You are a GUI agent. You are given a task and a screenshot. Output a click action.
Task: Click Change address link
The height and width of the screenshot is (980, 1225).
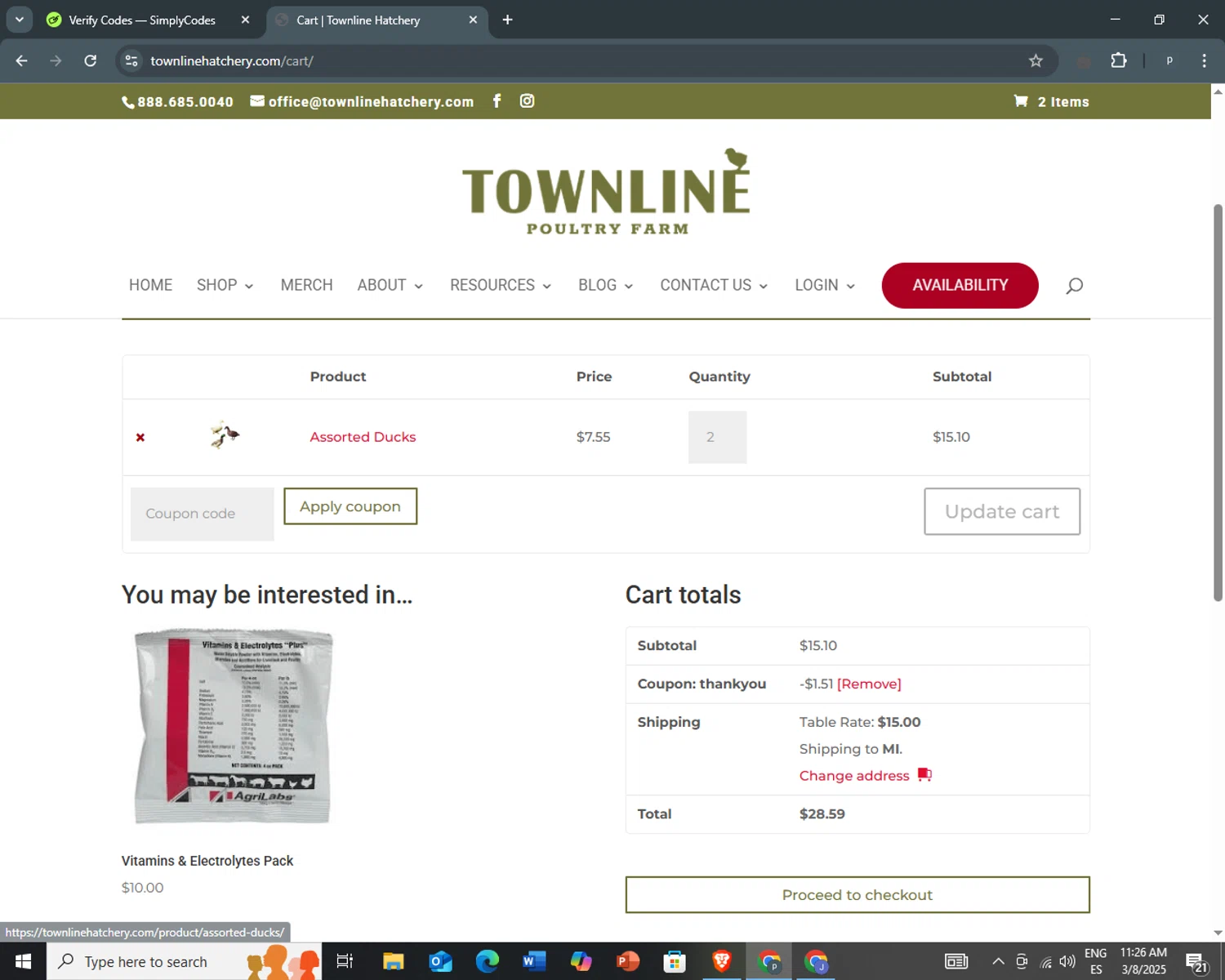[x=854, y=776]
